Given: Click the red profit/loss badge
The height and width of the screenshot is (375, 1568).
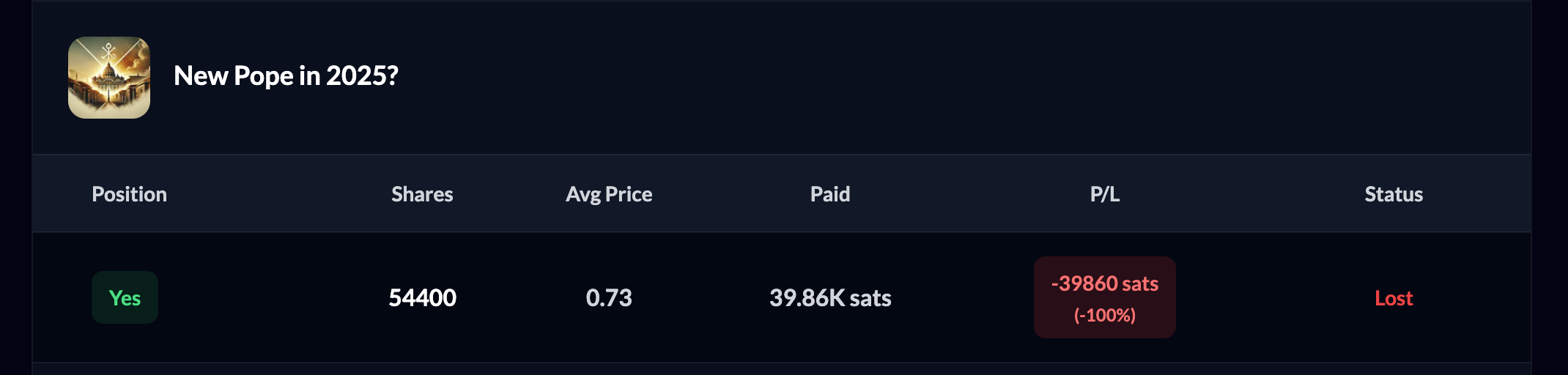Looking at the screenshot, I should pos(1105,297).
